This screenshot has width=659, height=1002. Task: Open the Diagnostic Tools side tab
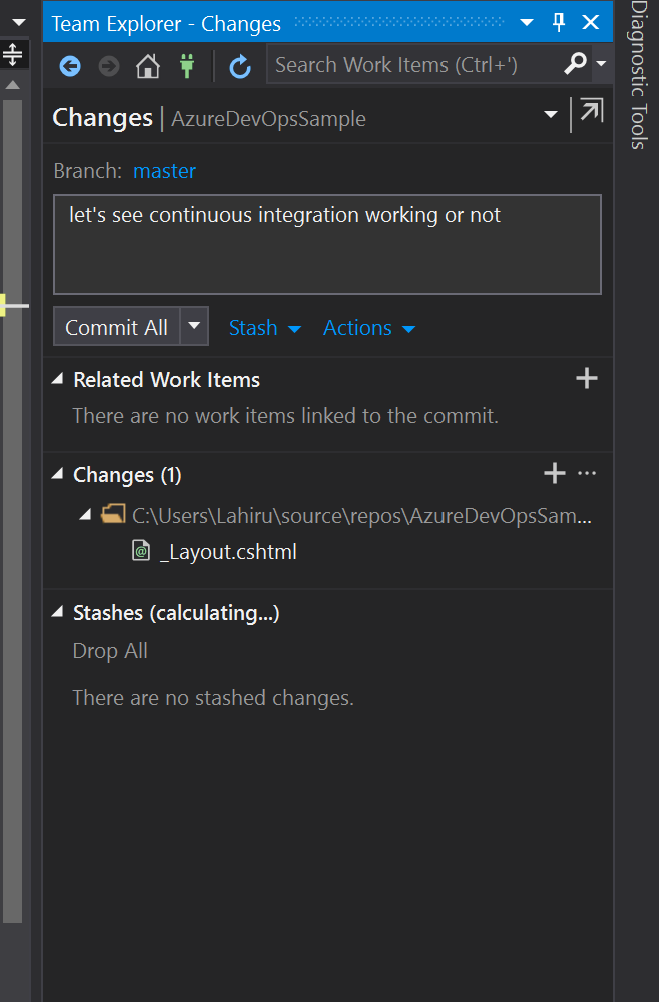[x=638, y=75]
